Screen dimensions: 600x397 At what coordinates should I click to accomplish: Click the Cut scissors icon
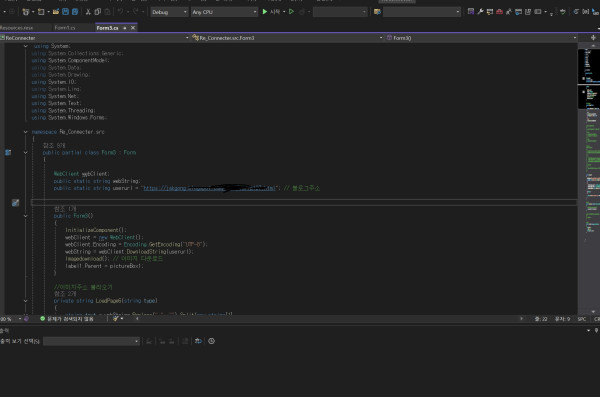pyautogui.click(x=88, y=12)
